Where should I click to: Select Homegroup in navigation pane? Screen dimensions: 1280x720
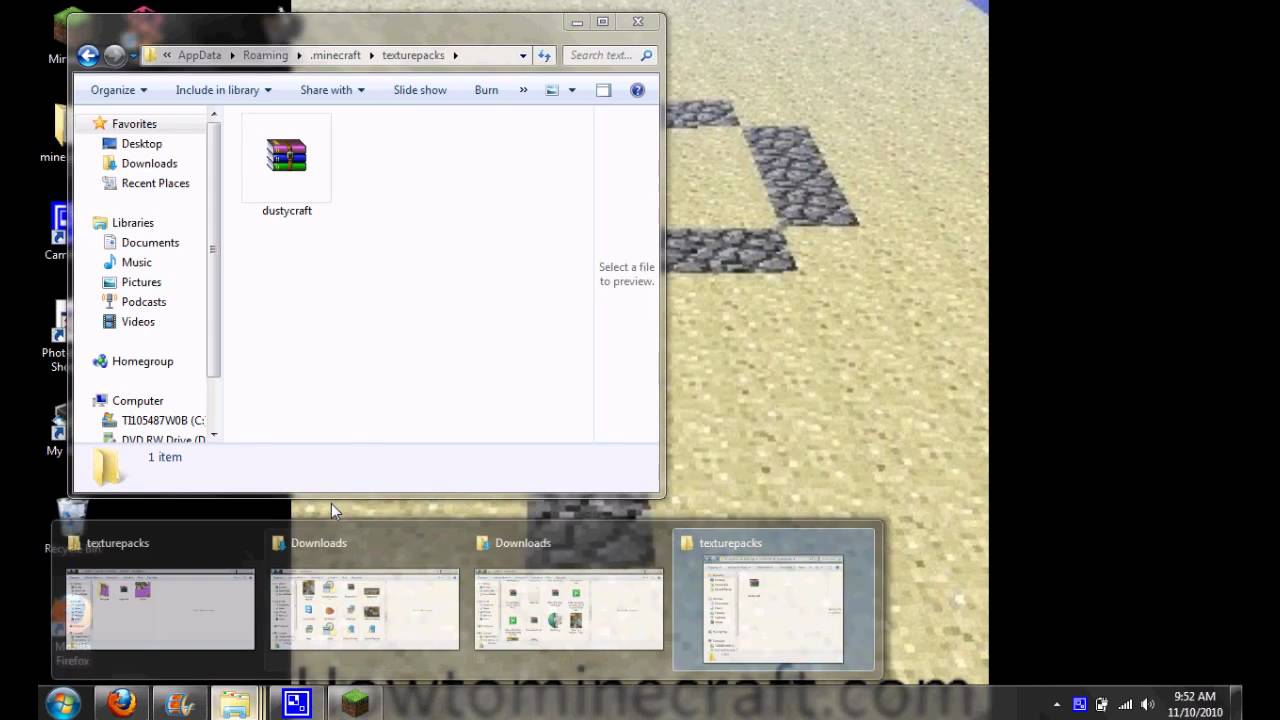[142, 361]
